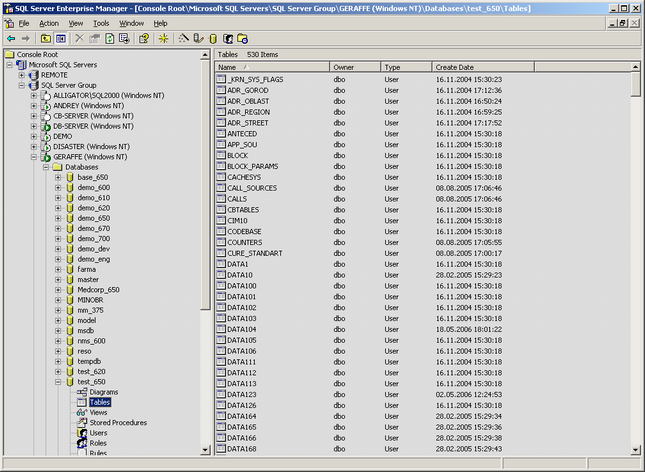Click the master database cylinder icon

click(70, 279)
